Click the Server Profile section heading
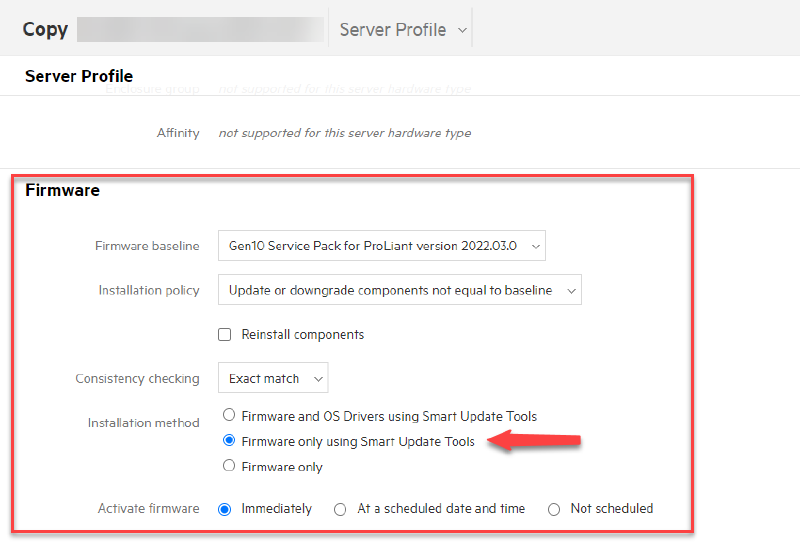Screen dimensions: 800x542 click(x=79, y=76)
